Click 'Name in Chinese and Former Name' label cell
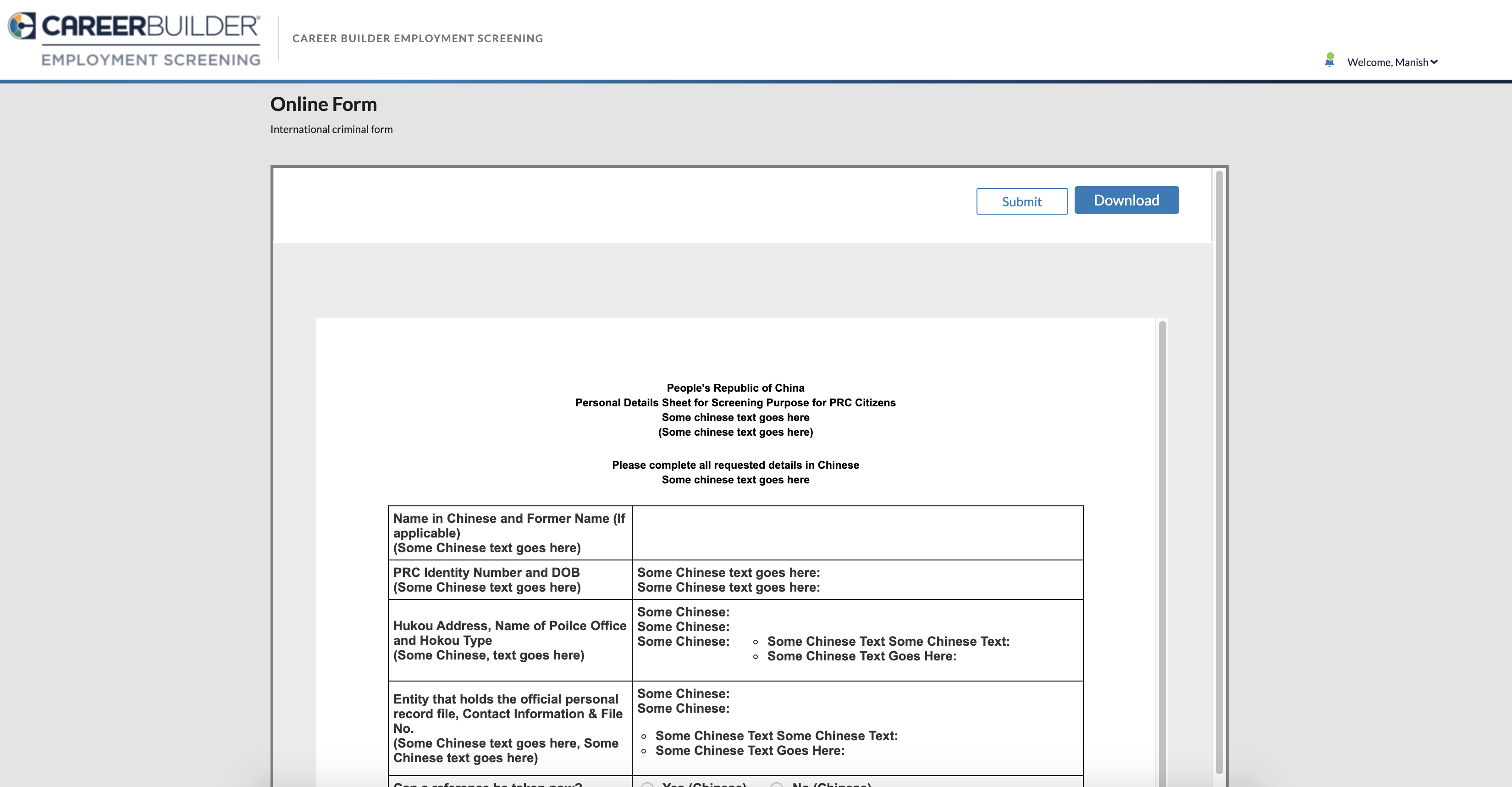1512x787 pixels. 509,533
